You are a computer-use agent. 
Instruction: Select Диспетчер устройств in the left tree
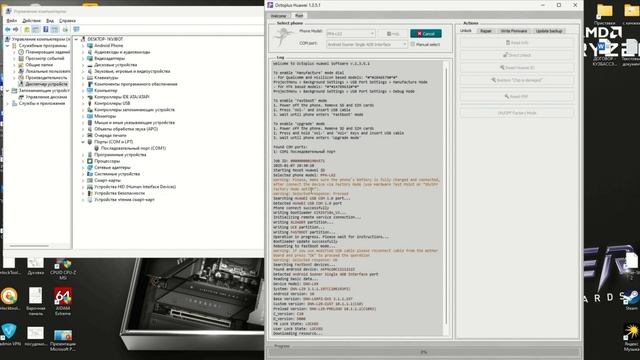click(46, 84)
